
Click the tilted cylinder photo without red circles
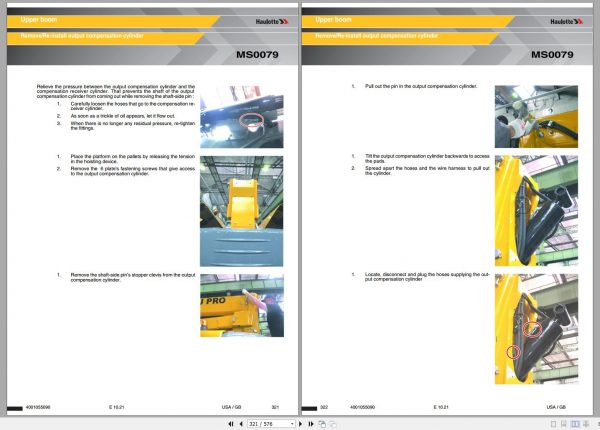536,211
